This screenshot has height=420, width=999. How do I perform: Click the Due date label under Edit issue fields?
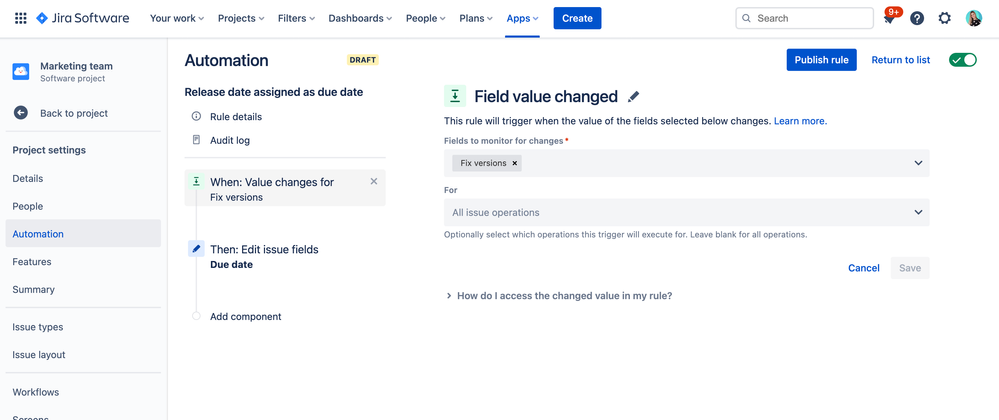pos(231,264)
